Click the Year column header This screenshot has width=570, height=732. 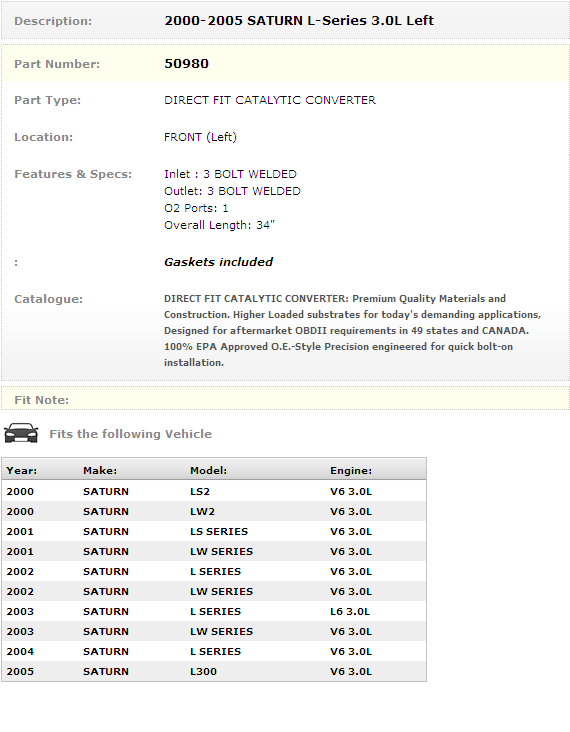click(21, 471)
